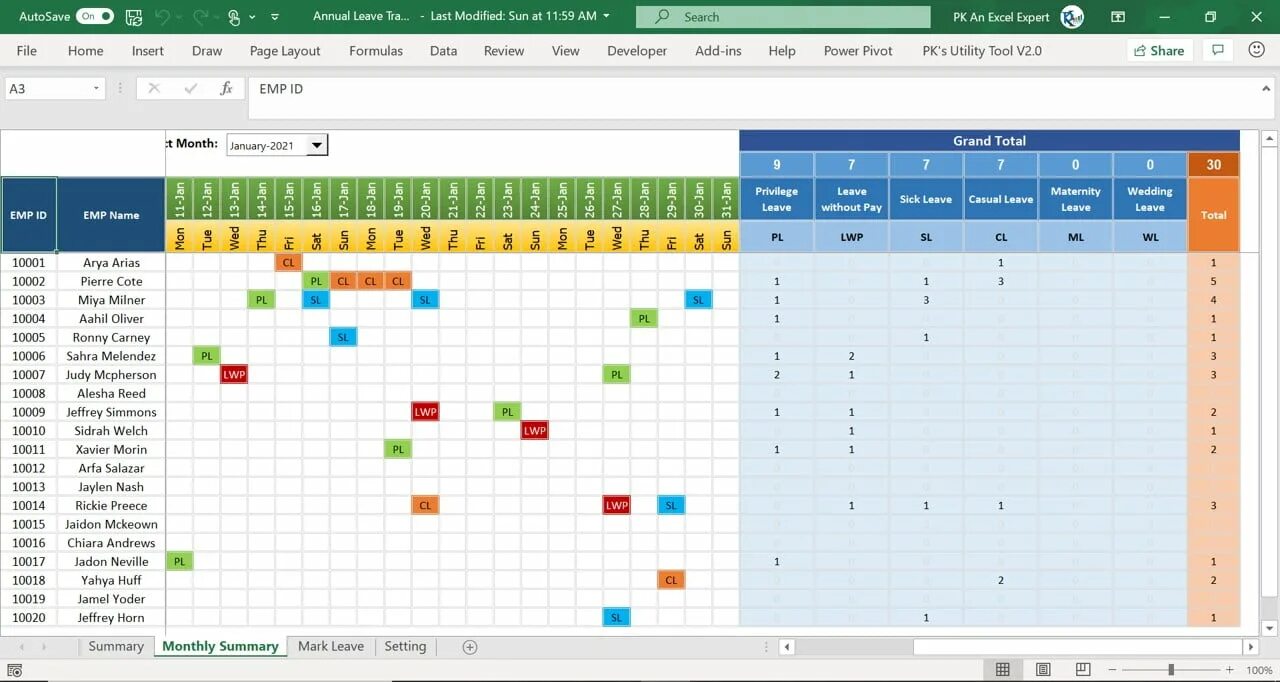Viewport: 1280px width, 682px height.
Task: Click Ronny Carney's blue SL cell
Action: pos(343,337)
